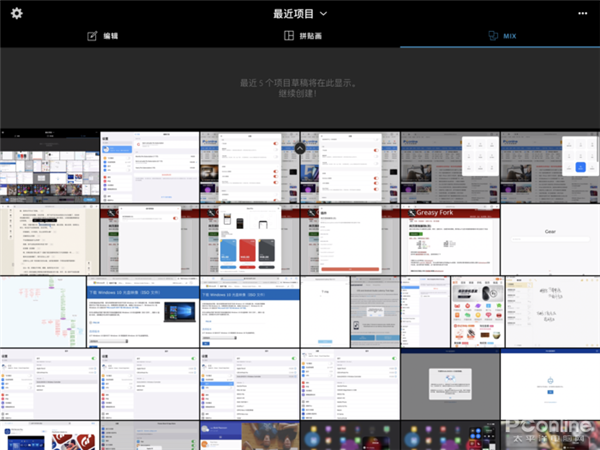Pick the Windows 10 laptop image screenshot
The width and height of the screenshot is (600, 450).
(149, 311)
